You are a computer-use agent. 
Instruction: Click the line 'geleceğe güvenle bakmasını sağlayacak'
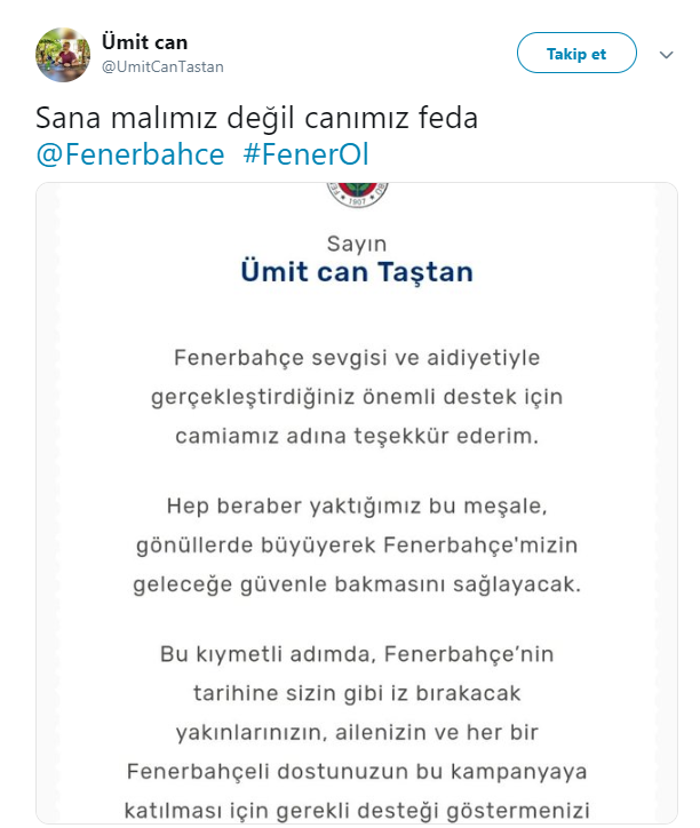coord(356,585)
